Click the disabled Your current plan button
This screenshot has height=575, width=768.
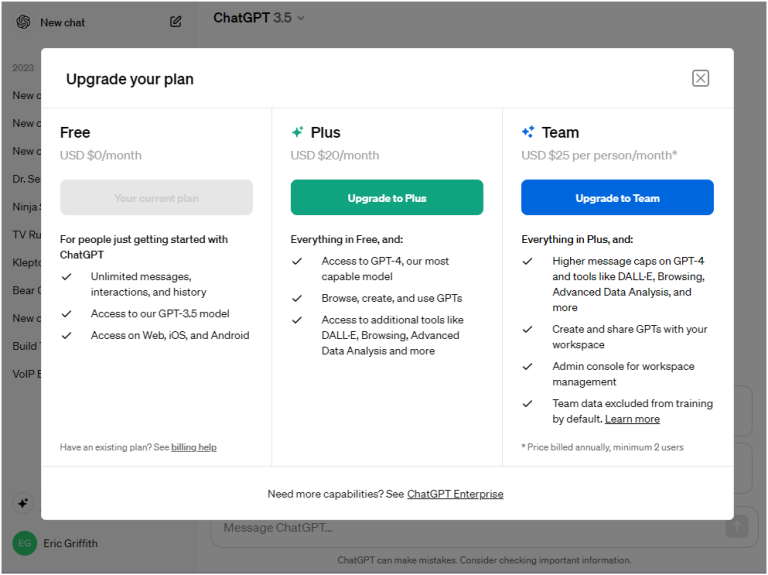(156, 198)
